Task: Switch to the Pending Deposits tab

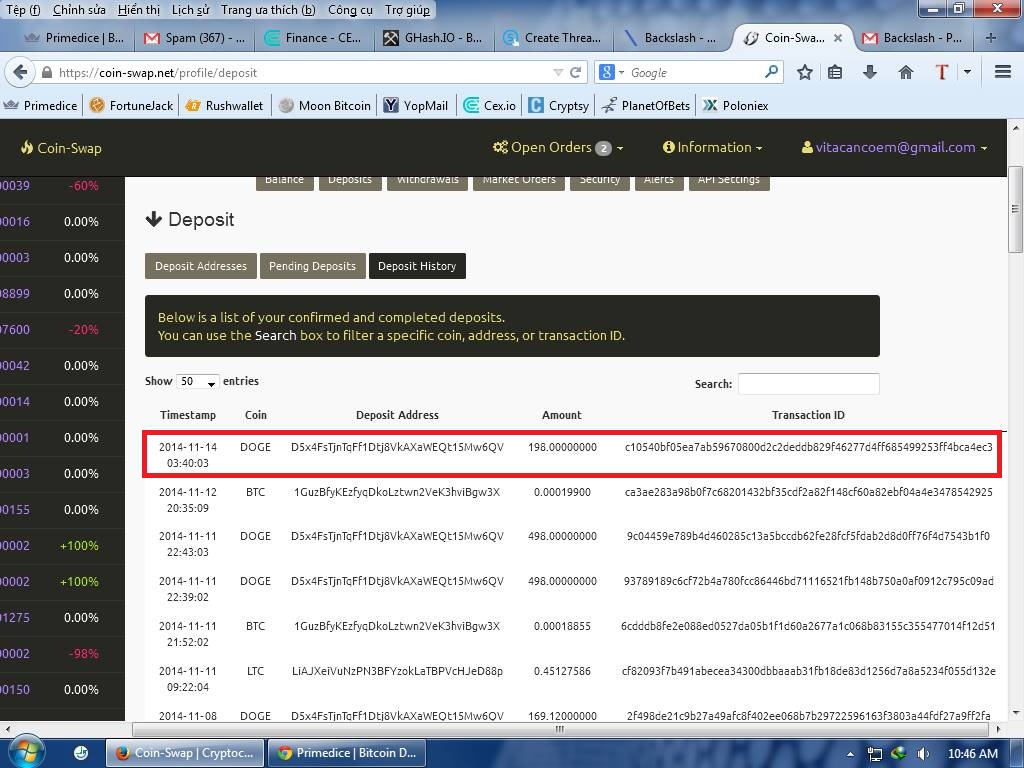Action: 312,266
